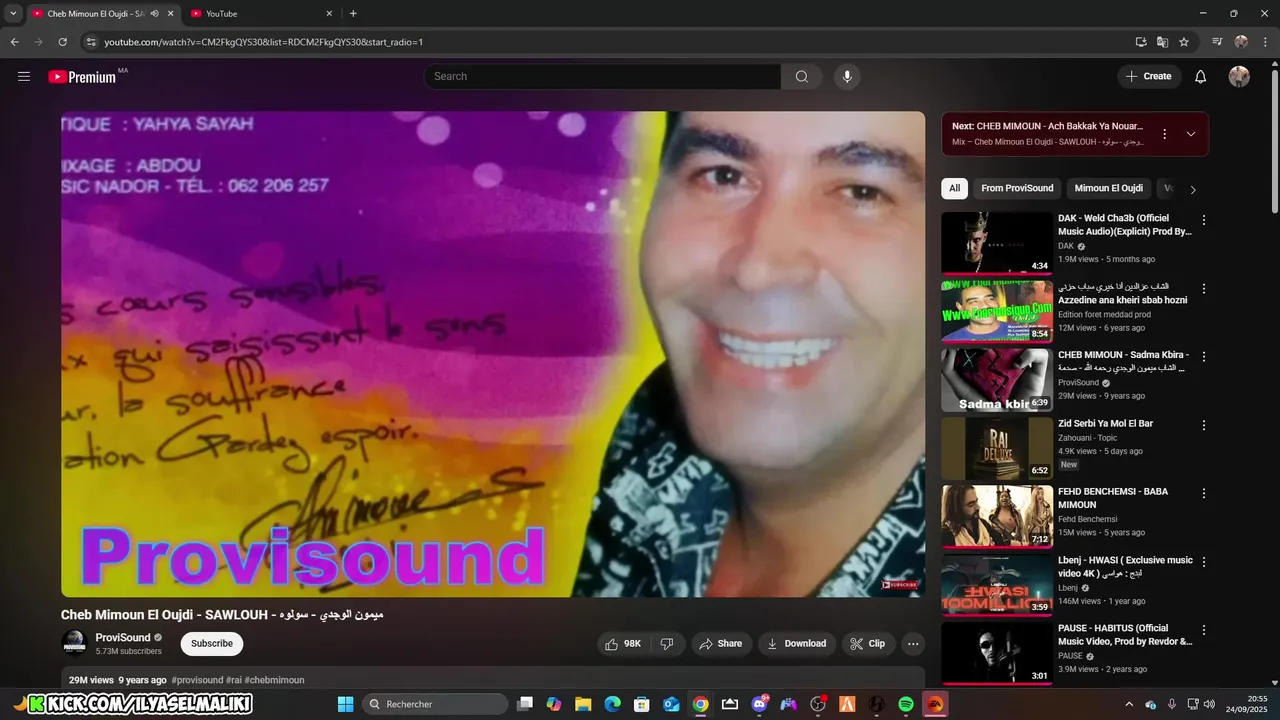1280x720 pixels.
Task: Open ProviSound channel avatar
Action: (74, 643)
